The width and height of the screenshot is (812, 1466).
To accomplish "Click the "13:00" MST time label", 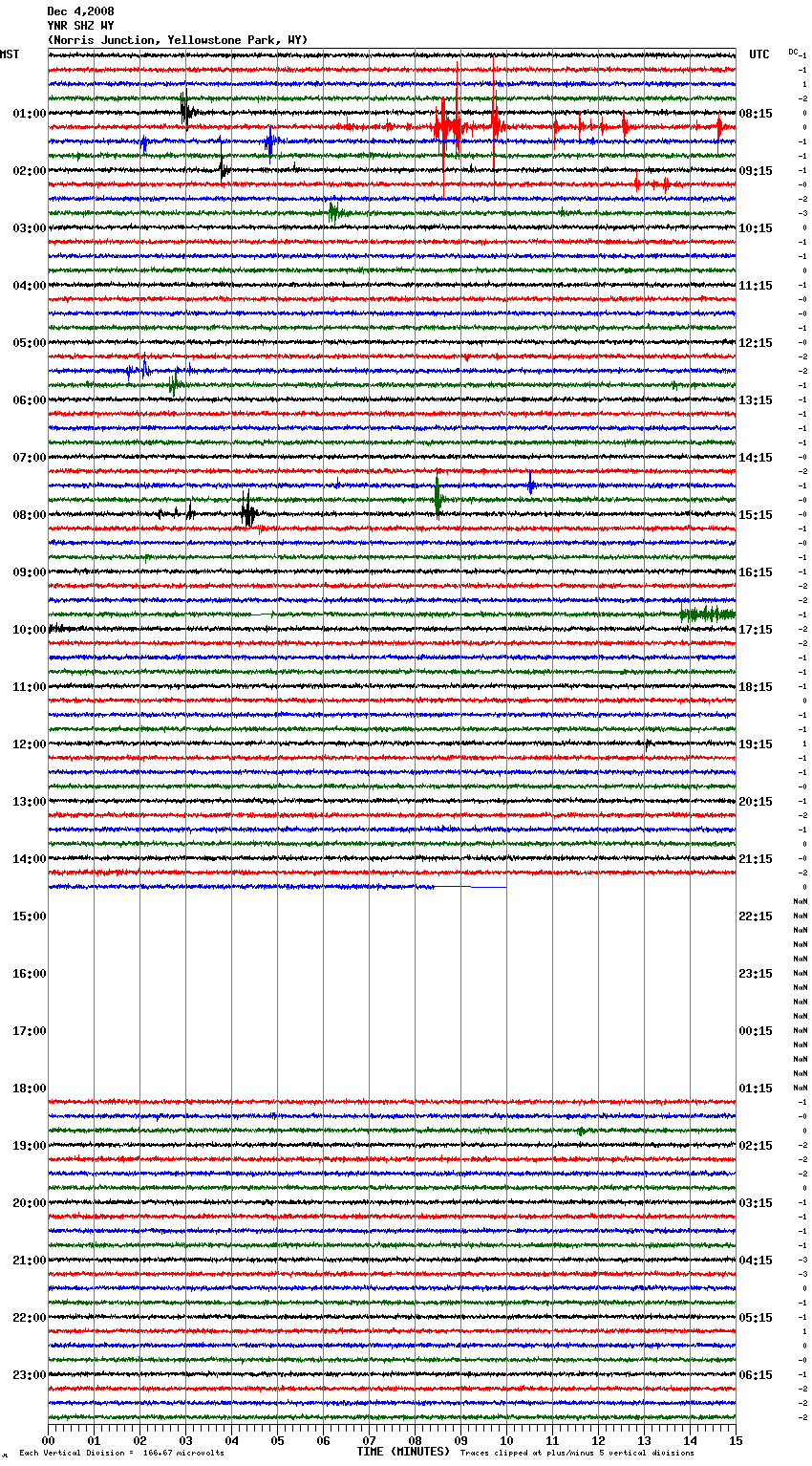I will [x=30, y=802].
